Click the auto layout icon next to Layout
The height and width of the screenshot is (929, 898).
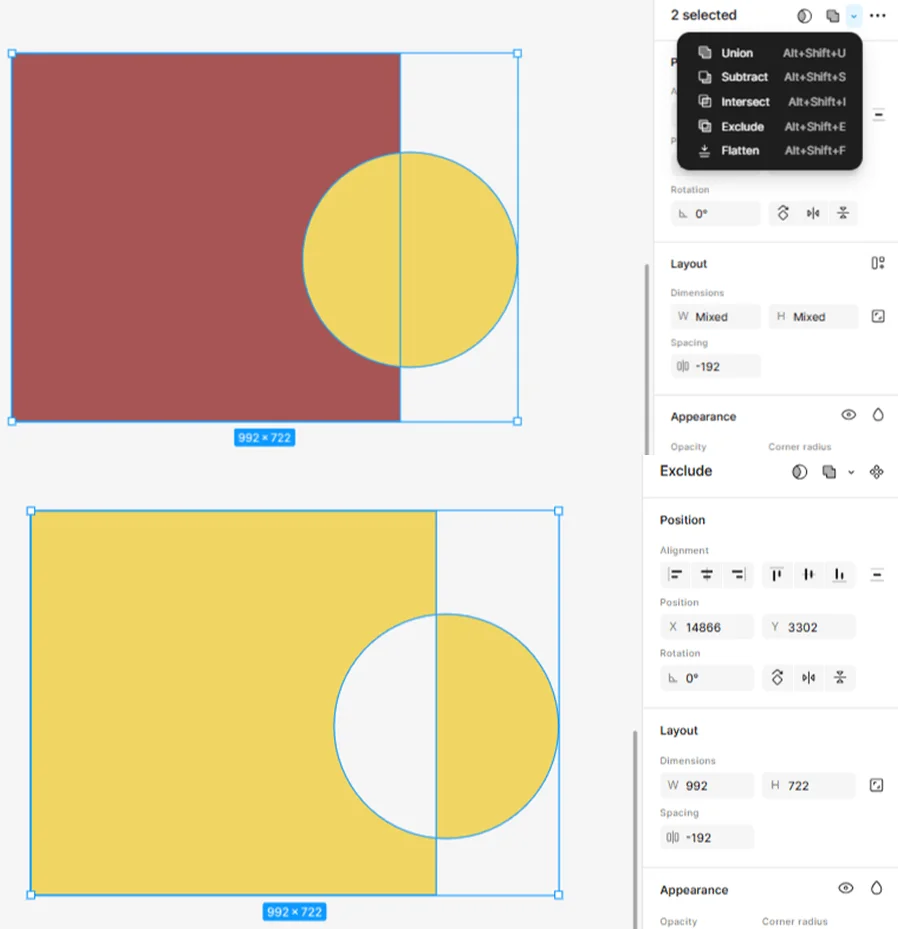tap(877, 263)
